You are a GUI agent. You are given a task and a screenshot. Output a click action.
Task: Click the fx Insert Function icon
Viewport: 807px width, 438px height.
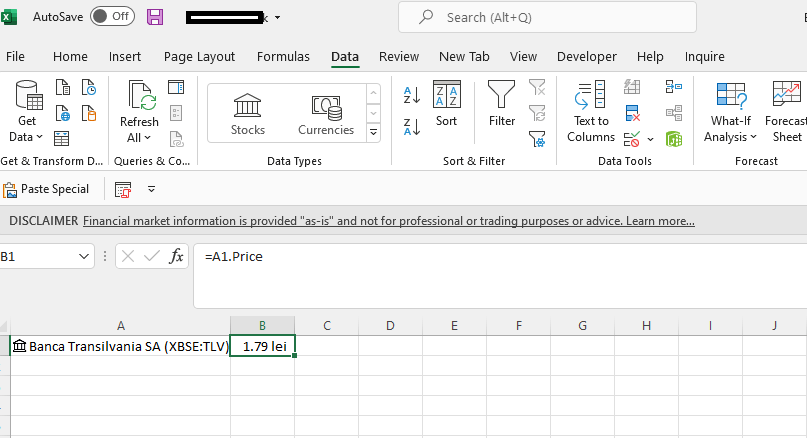point(176,256)
